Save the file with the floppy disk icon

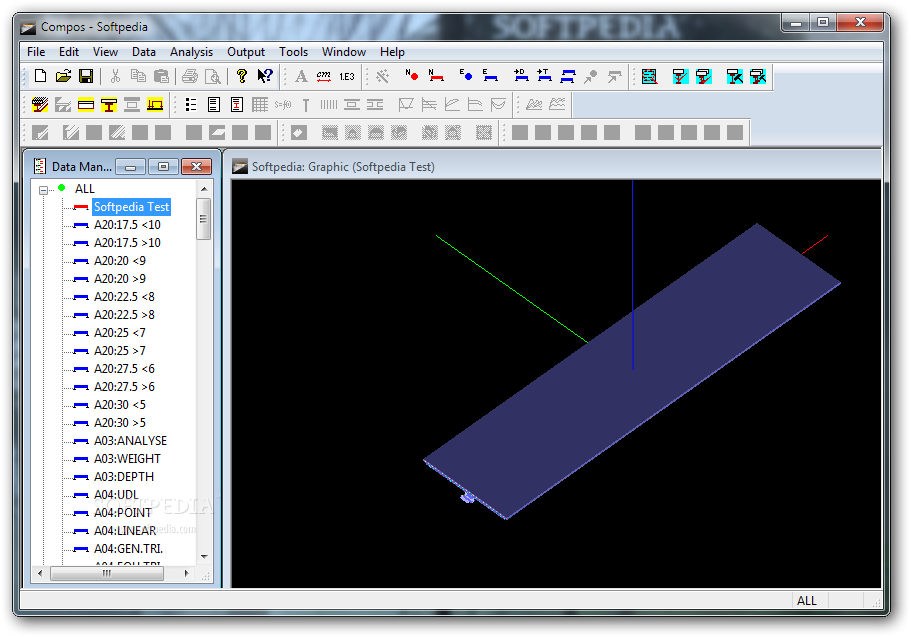86,76
